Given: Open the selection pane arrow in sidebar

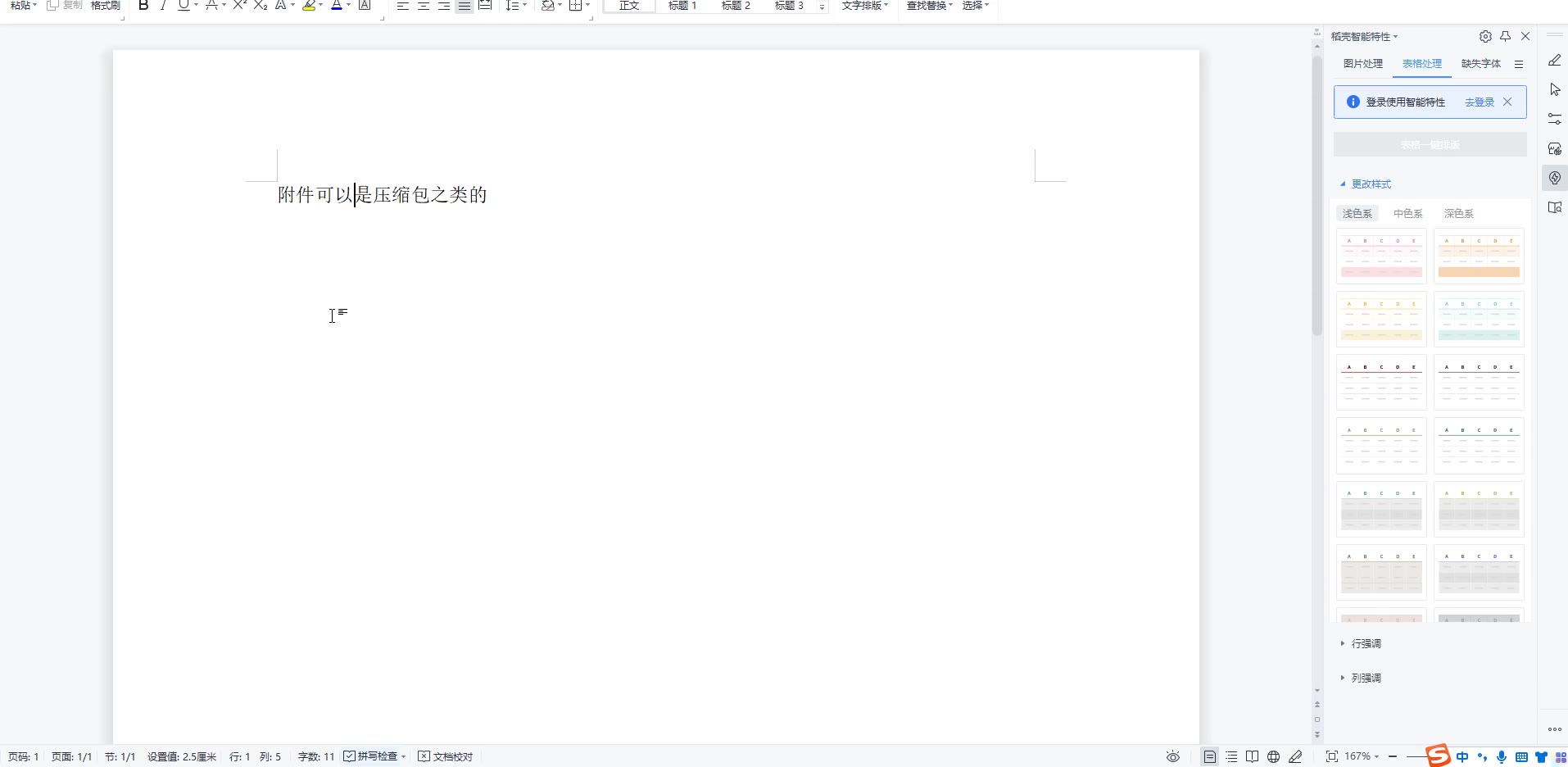Looking at the screenshot, I should 1554,89.
